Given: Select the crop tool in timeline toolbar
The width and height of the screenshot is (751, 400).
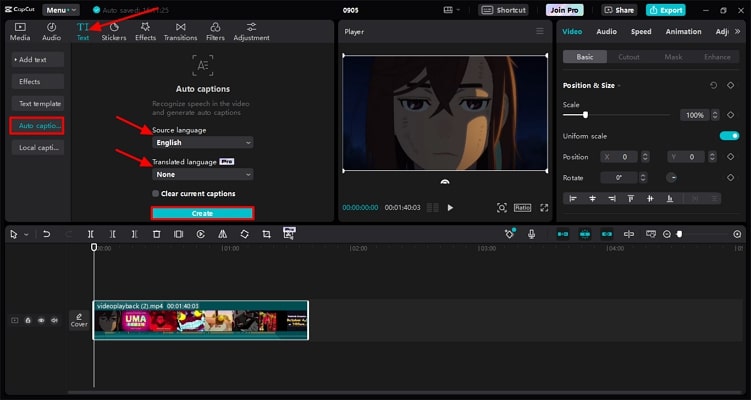Looking at the screenshot, I should 267,234.
